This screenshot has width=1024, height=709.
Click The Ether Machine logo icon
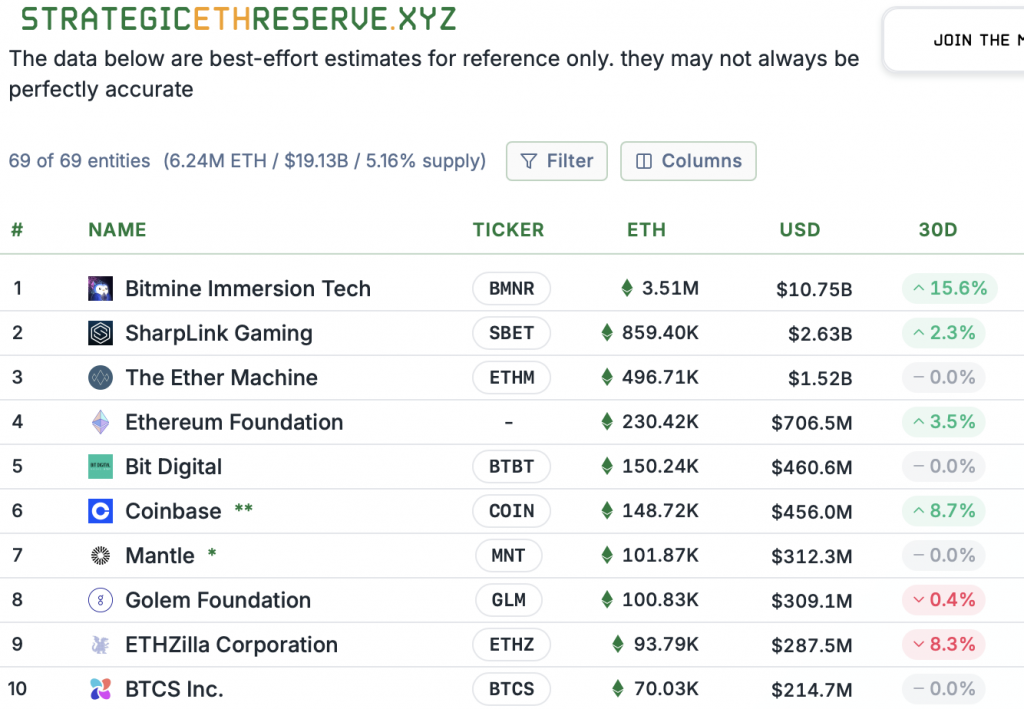tap(99, 378)
